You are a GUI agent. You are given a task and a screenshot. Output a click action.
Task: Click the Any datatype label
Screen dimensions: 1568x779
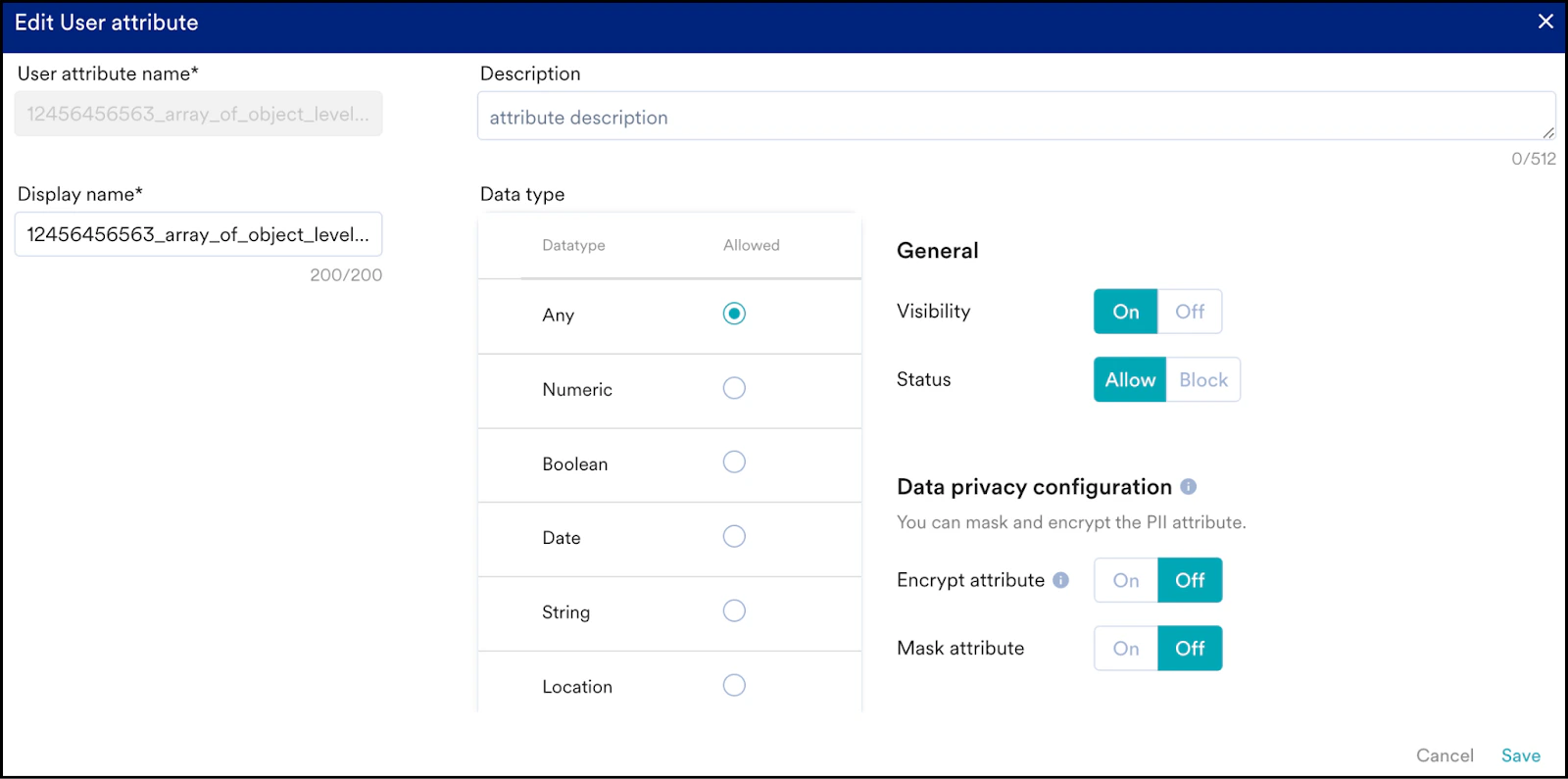[559, 315]
